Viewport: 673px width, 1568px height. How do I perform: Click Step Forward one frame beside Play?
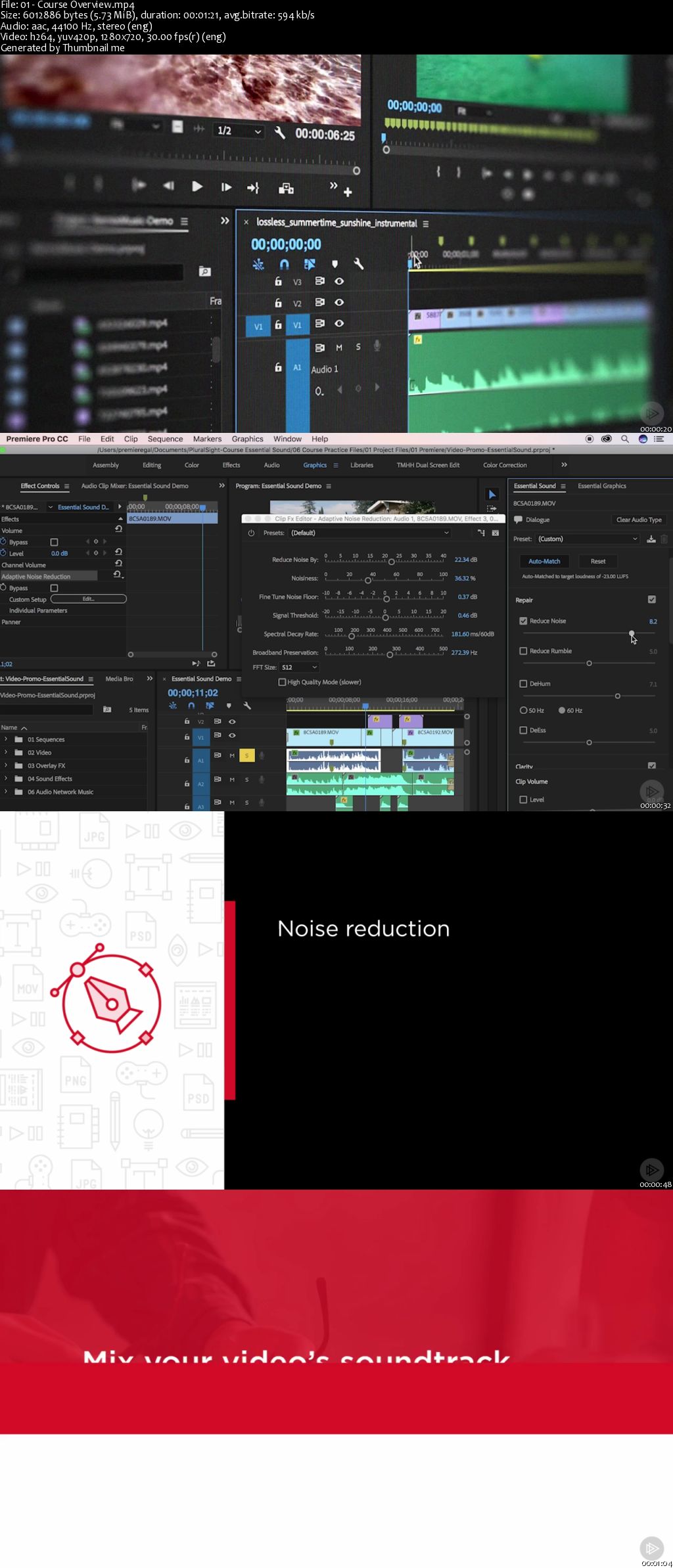point(226,187)
